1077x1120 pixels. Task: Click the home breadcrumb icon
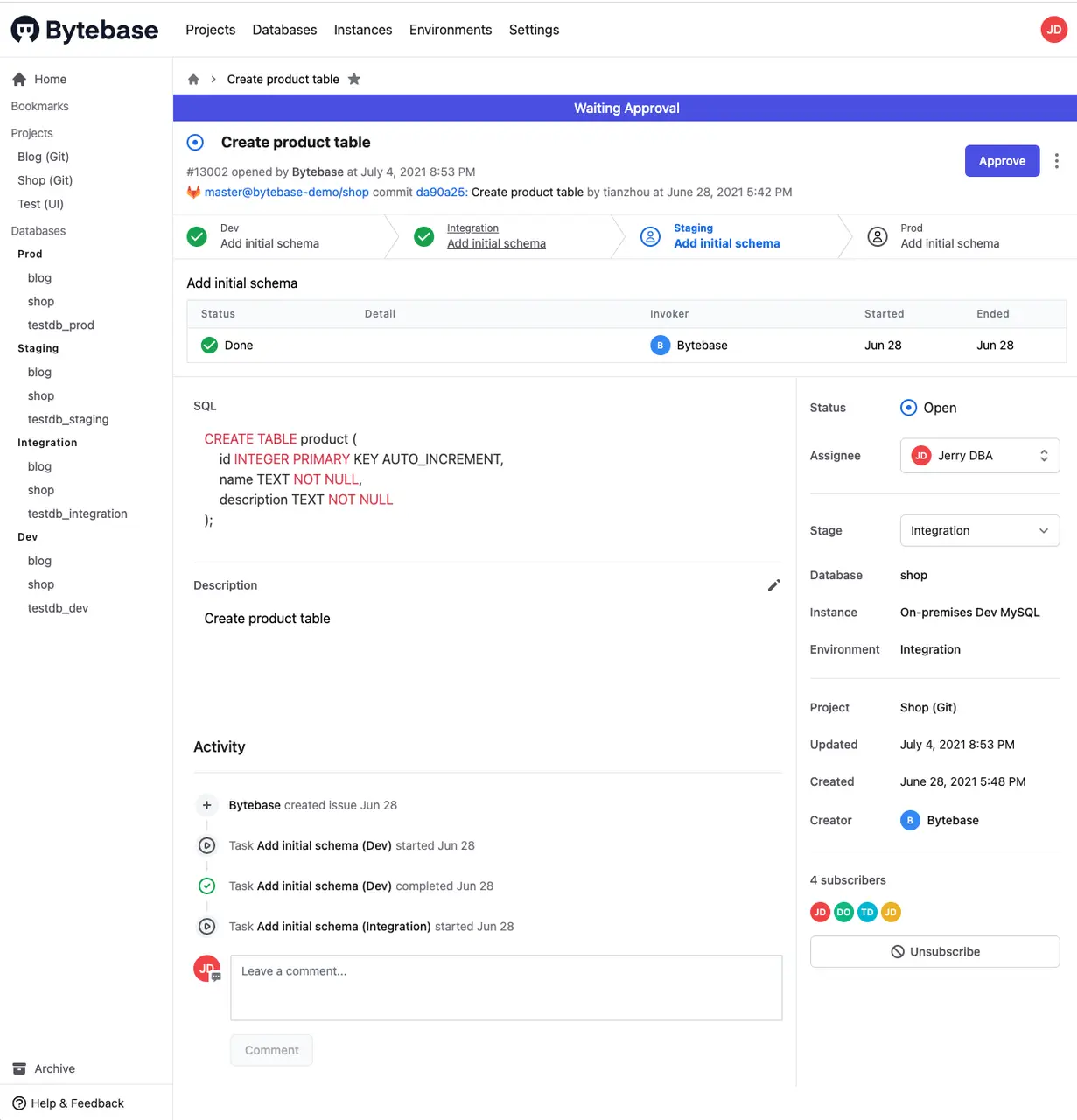[193, 80]
